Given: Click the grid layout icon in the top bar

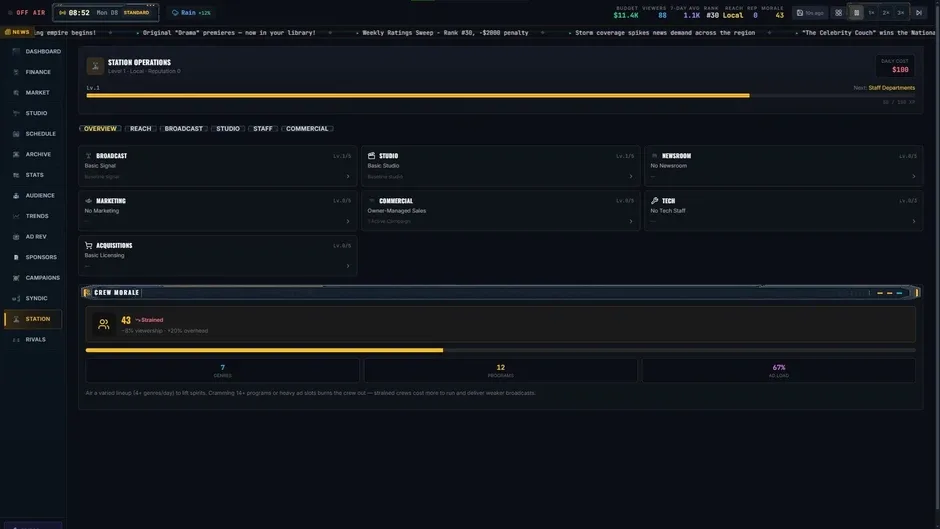Looking at the screenshot, I should [x=838, y=13].
